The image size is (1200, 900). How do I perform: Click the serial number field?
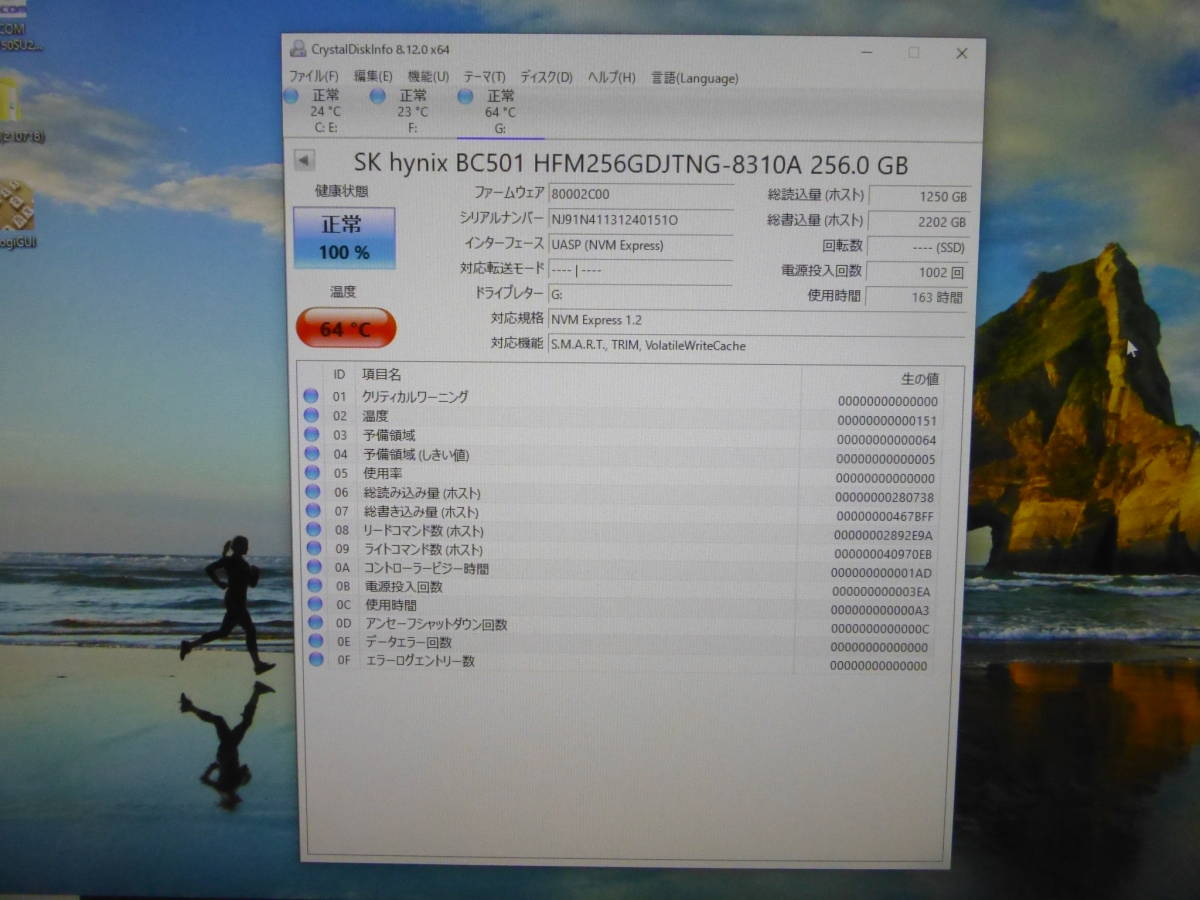(640, 219)
